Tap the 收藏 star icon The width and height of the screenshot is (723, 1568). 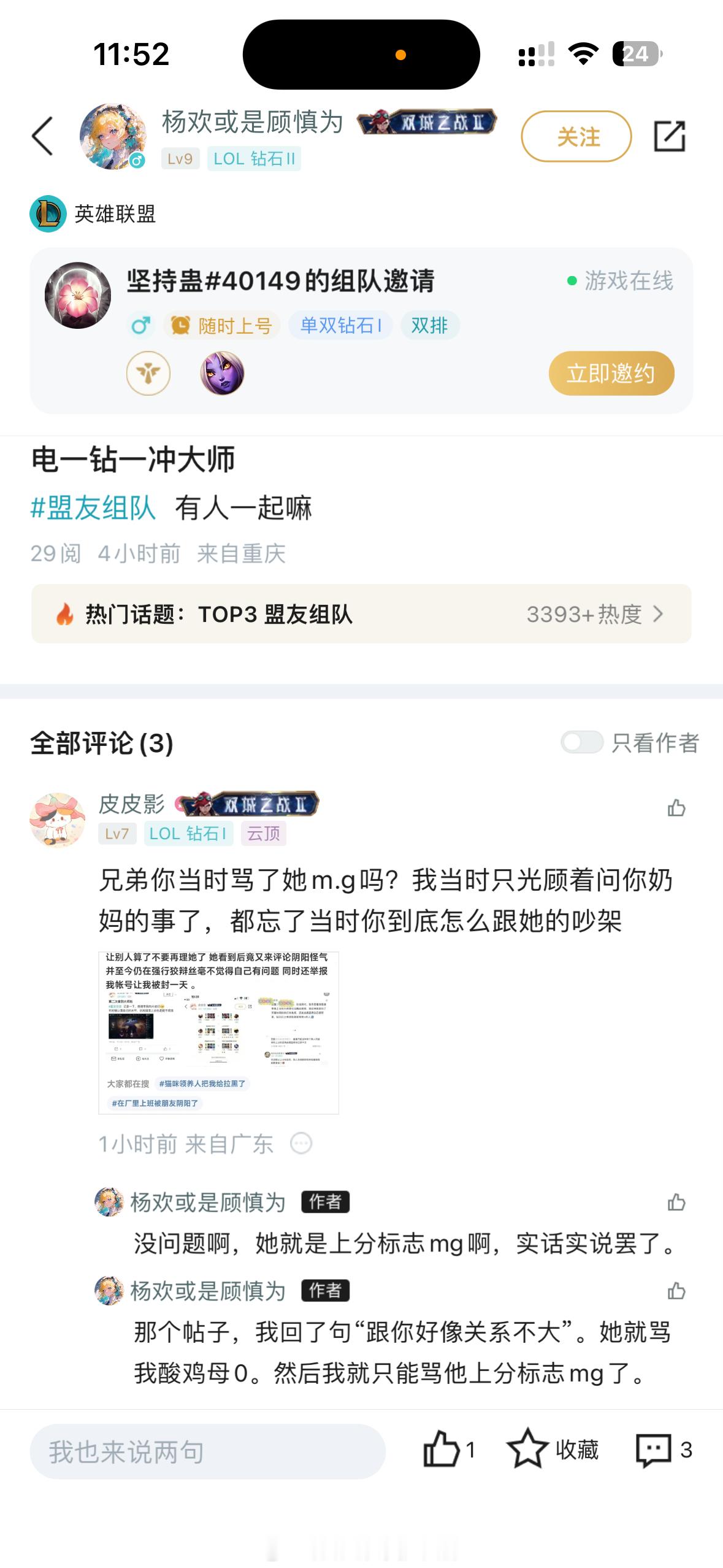527,1450
